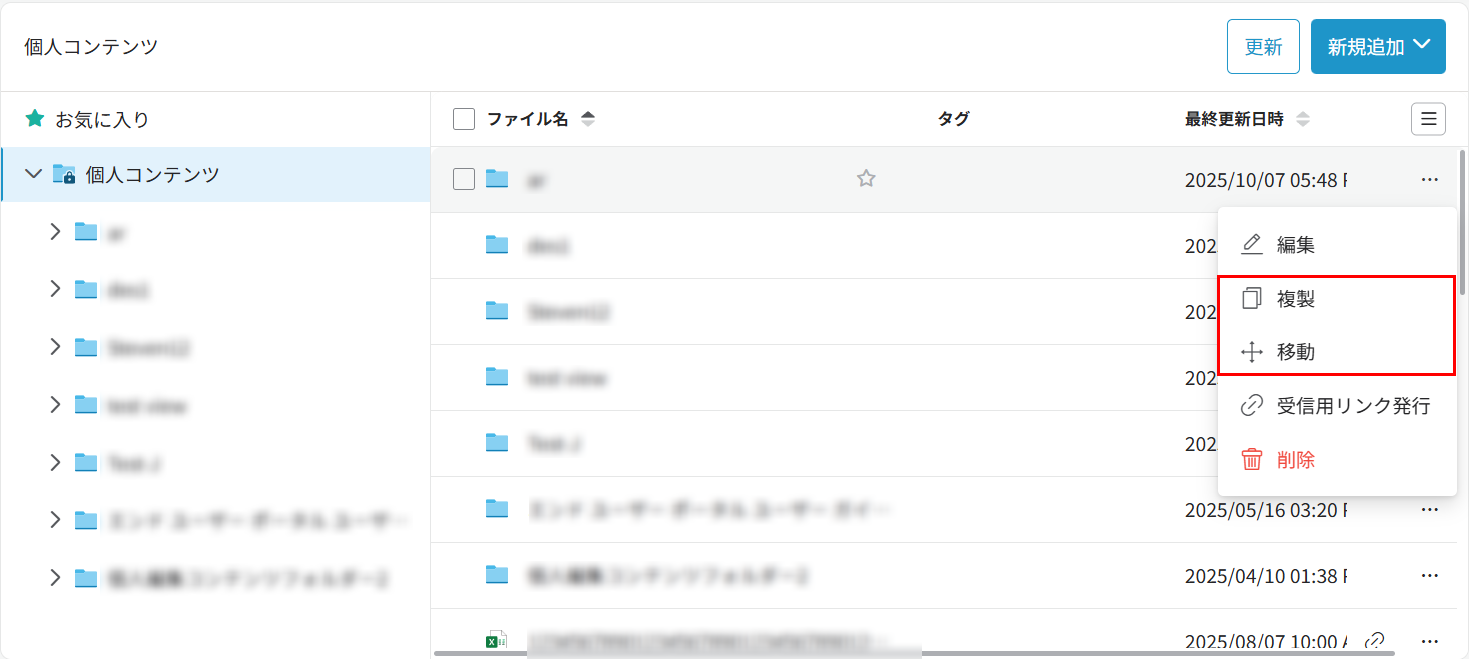Open the 新規追加 dropdown
Screen dimensions: 1469x659
click(1378, 47)
